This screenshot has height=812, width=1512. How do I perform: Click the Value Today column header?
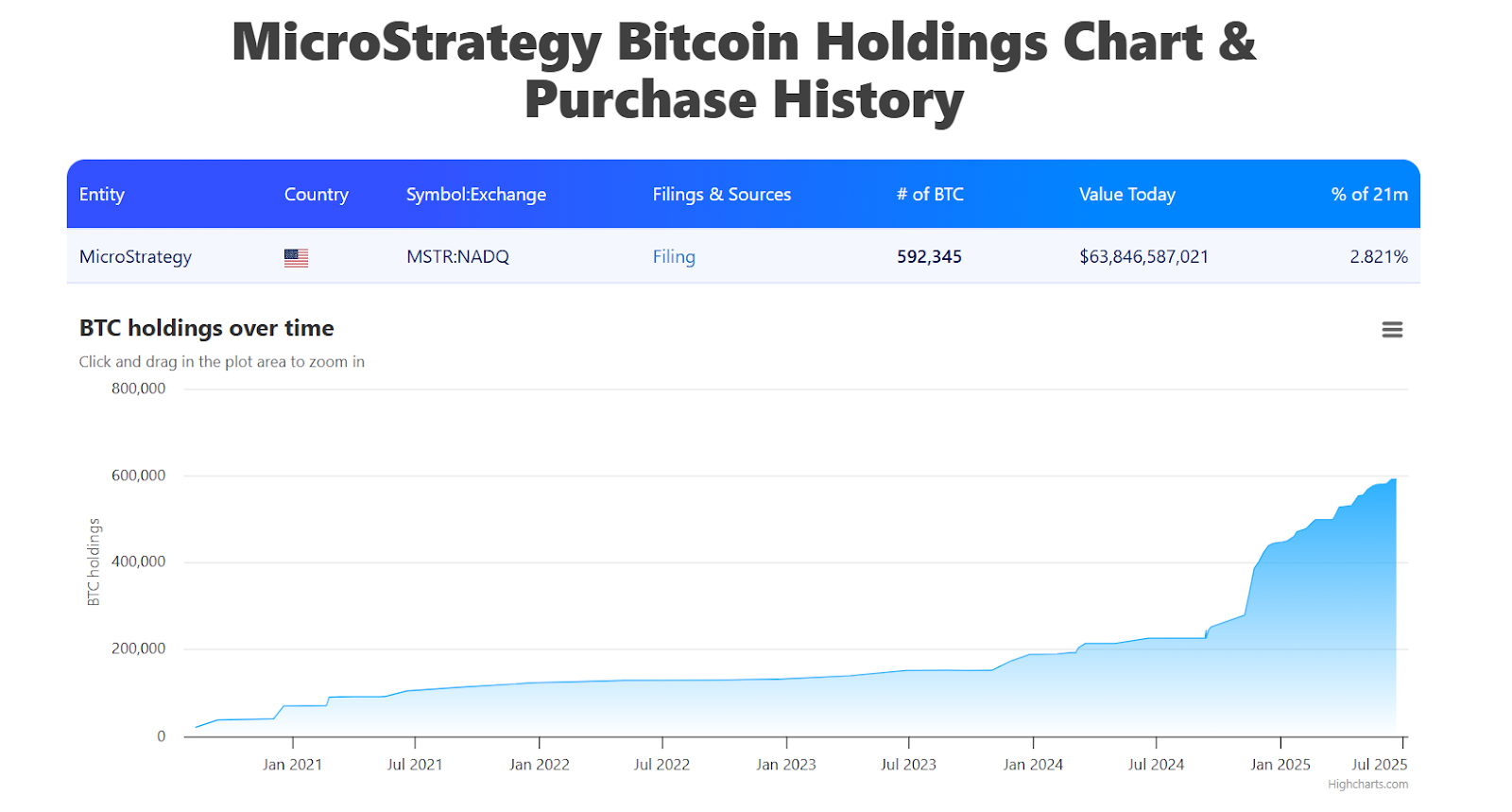click(1127, 195)
